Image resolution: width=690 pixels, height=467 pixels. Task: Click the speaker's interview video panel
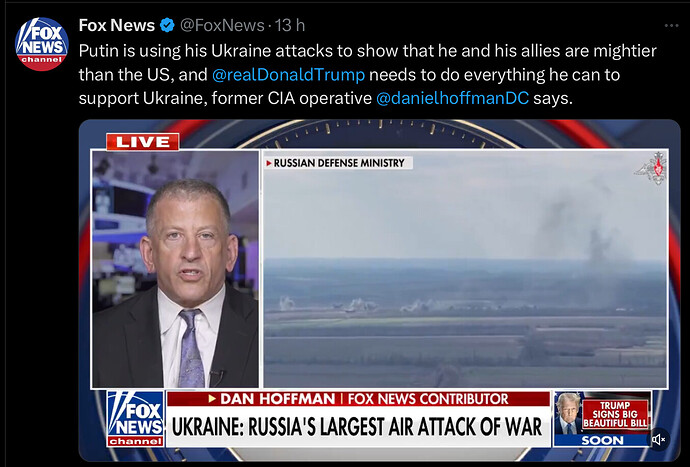[x=176, y=269]
